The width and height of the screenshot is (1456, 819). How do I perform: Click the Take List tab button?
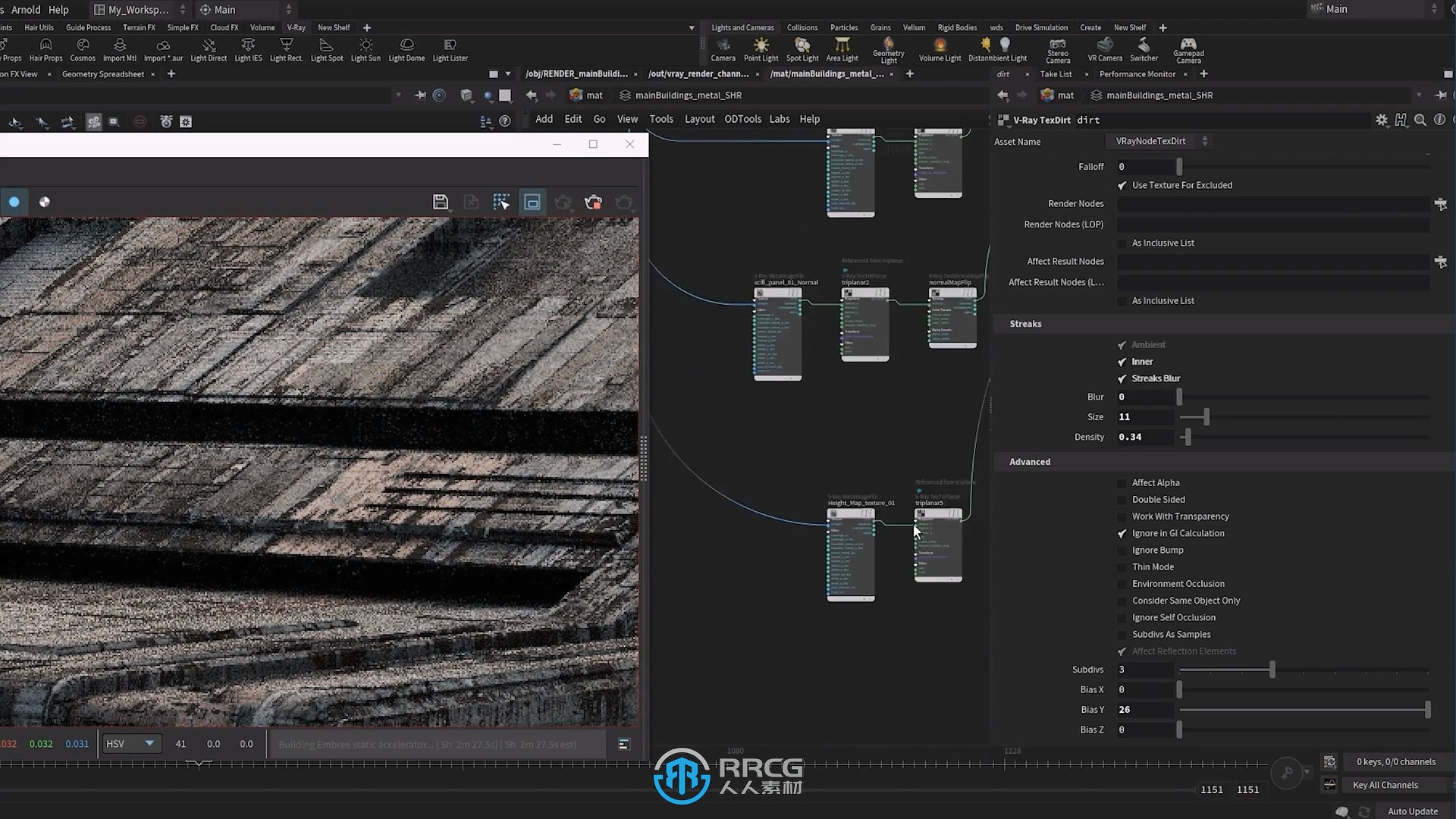point(1056,73)
